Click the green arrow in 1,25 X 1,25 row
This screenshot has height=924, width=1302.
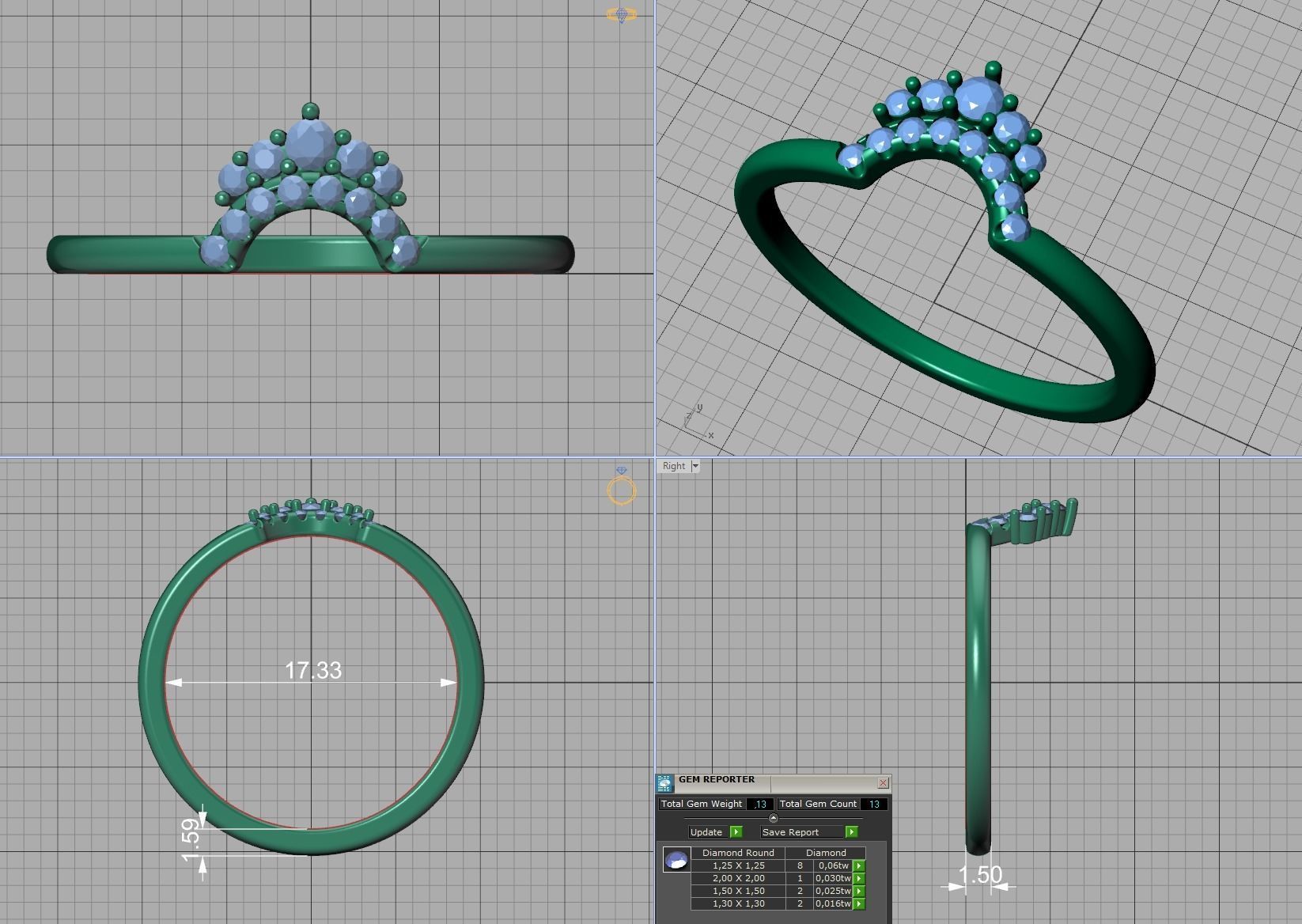(859, 865)
